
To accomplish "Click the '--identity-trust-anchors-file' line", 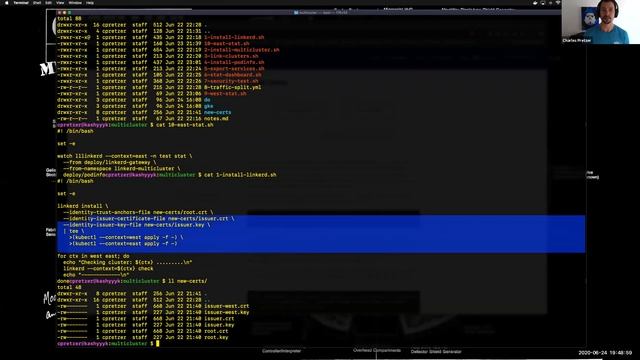I will [x=138, y=212].
